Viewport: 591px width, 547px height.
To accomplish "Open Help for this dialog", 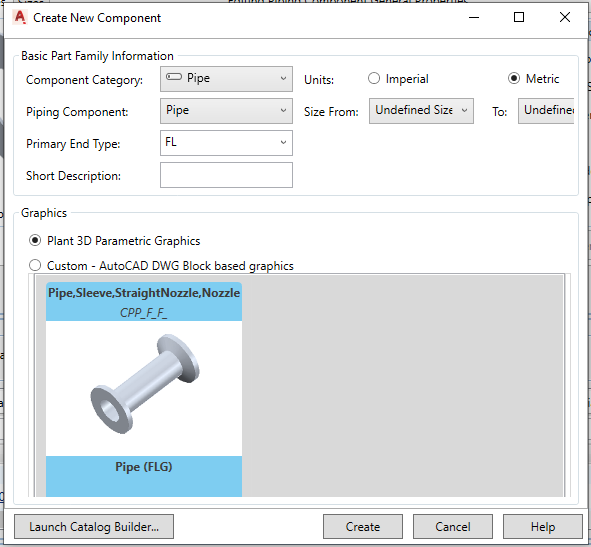I will [x=543, y=527].
